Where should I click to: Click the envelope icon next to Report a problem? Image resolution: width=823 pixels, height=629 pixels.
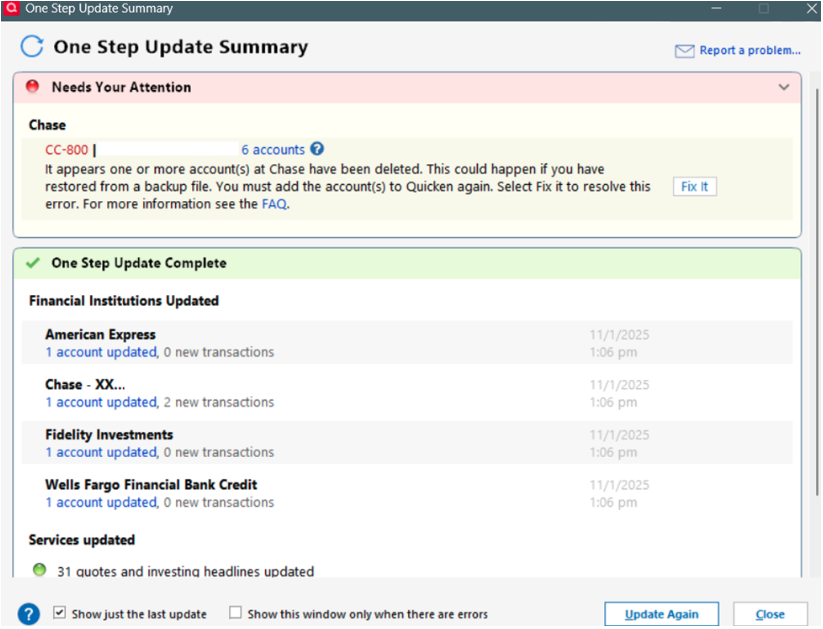click(x=684, y=51)
